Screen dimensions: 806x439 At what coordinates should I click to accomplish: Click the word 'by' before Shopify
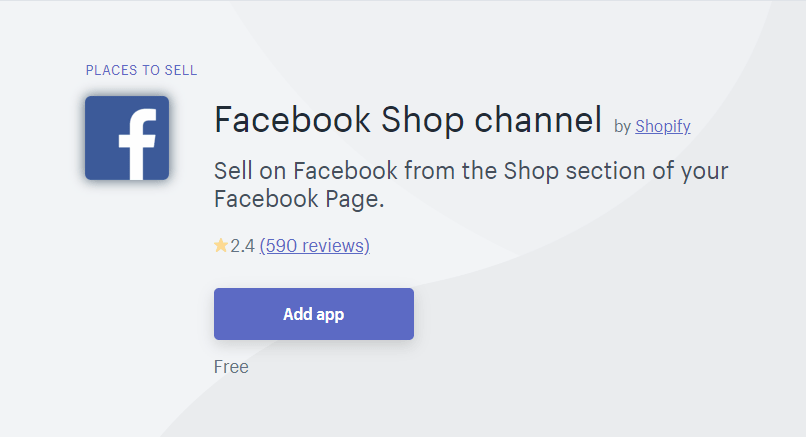[622, 126]
